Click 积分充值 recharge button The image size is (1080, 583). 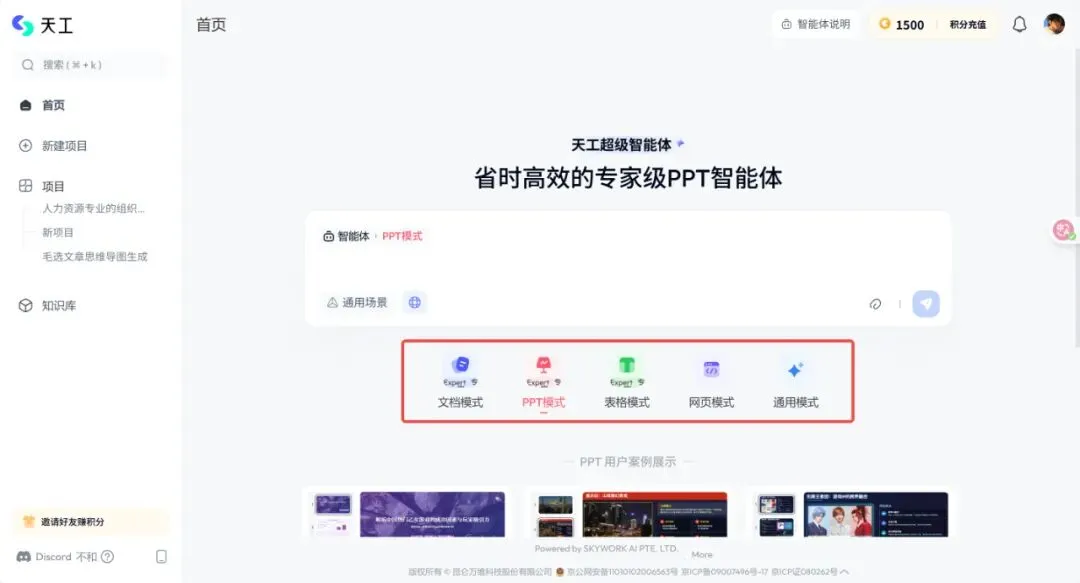[968, 25]
